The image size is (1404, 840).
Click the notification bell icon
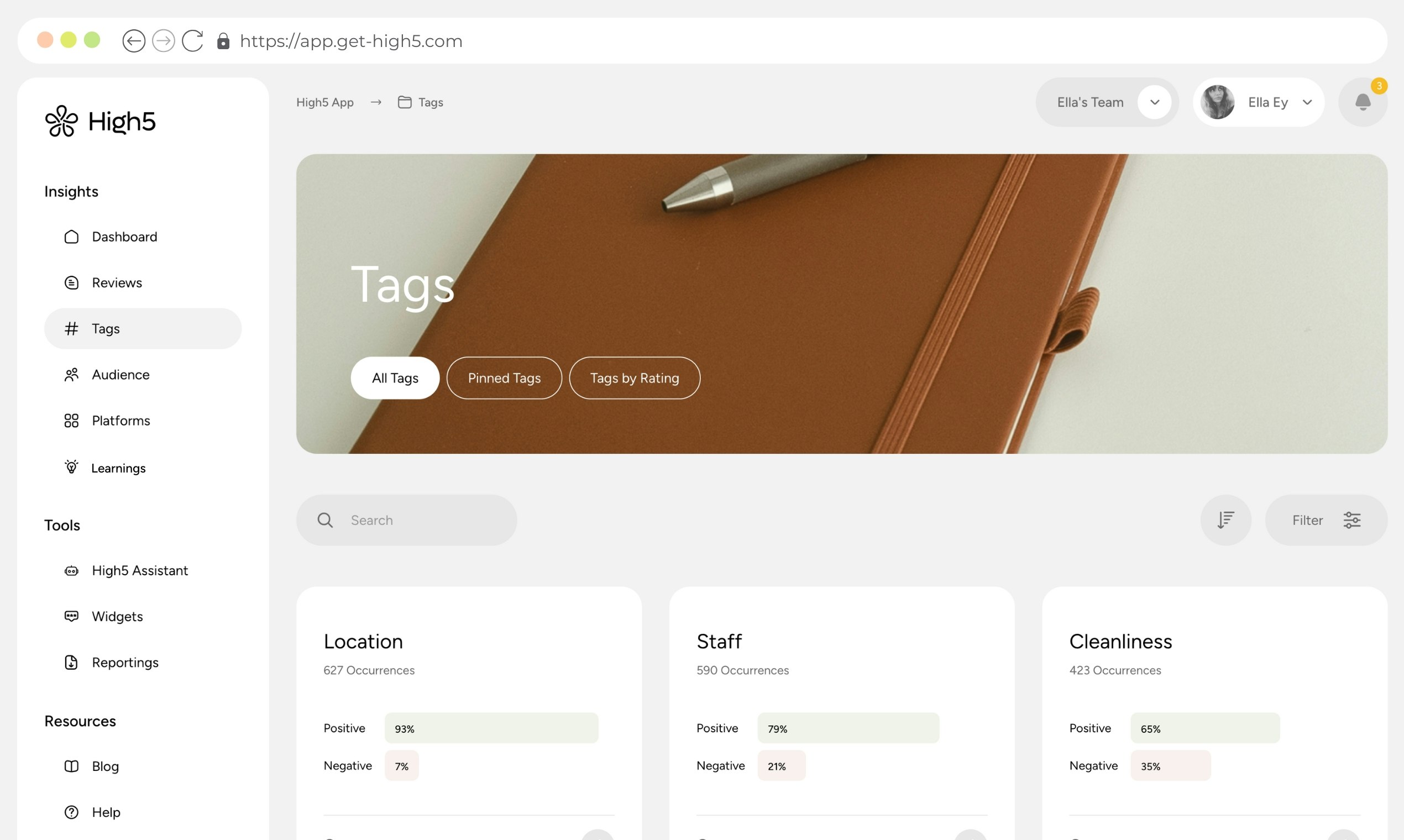click(x=1362, y=102)
